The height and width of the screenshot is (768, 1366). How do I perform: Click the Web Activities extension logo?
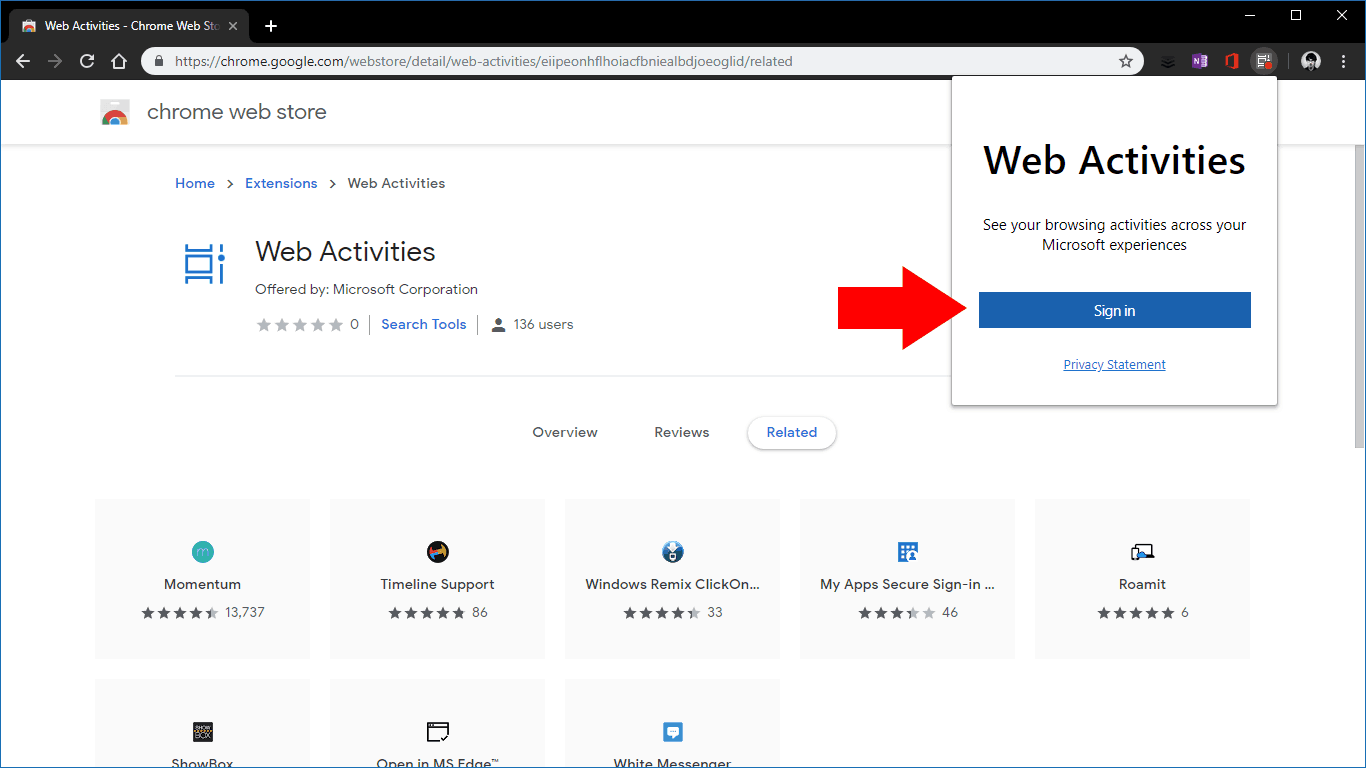[205, 263]
